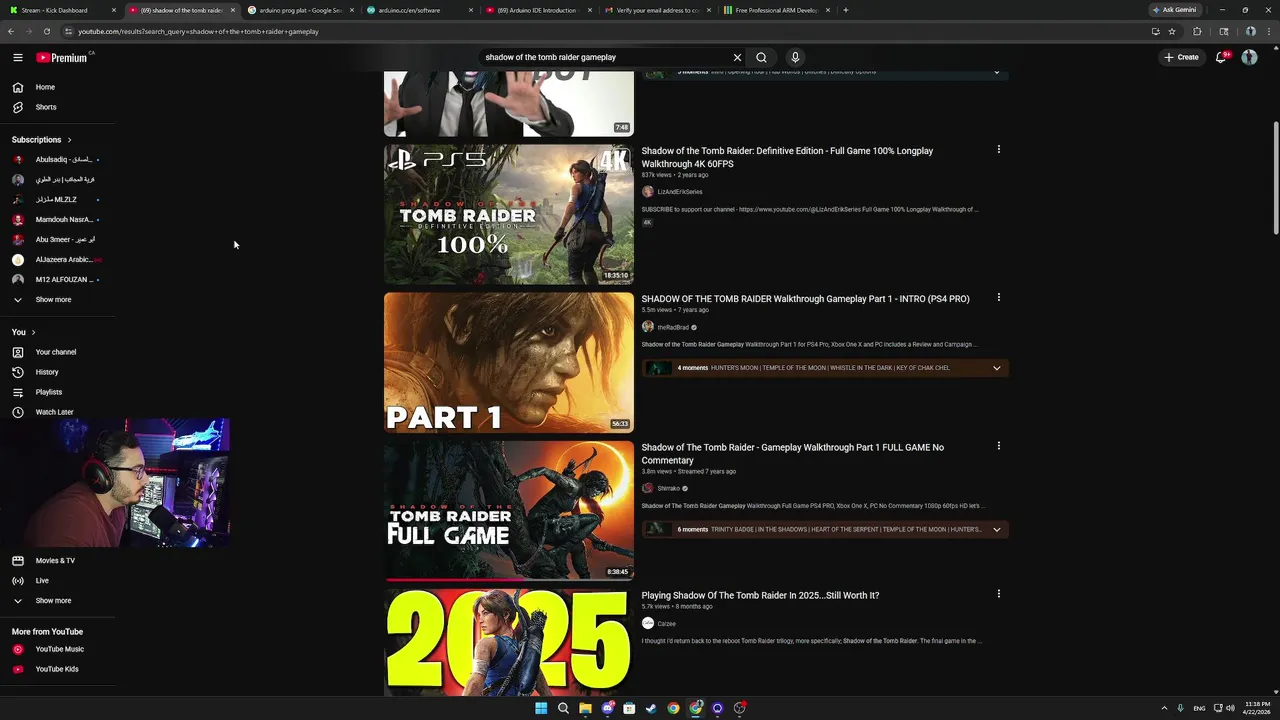Open Your channel in the sidebar
Image resolution: width=1280 pixels, height=720 pixels.
click(x=57, y=352)
